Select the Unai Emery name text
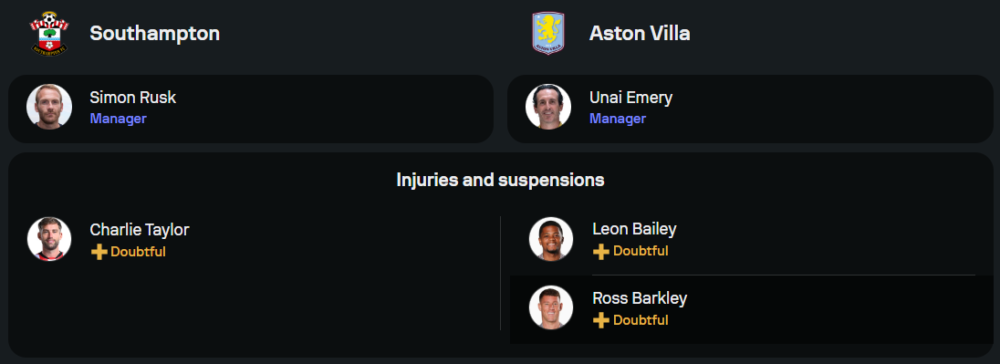 pos(631,98)
